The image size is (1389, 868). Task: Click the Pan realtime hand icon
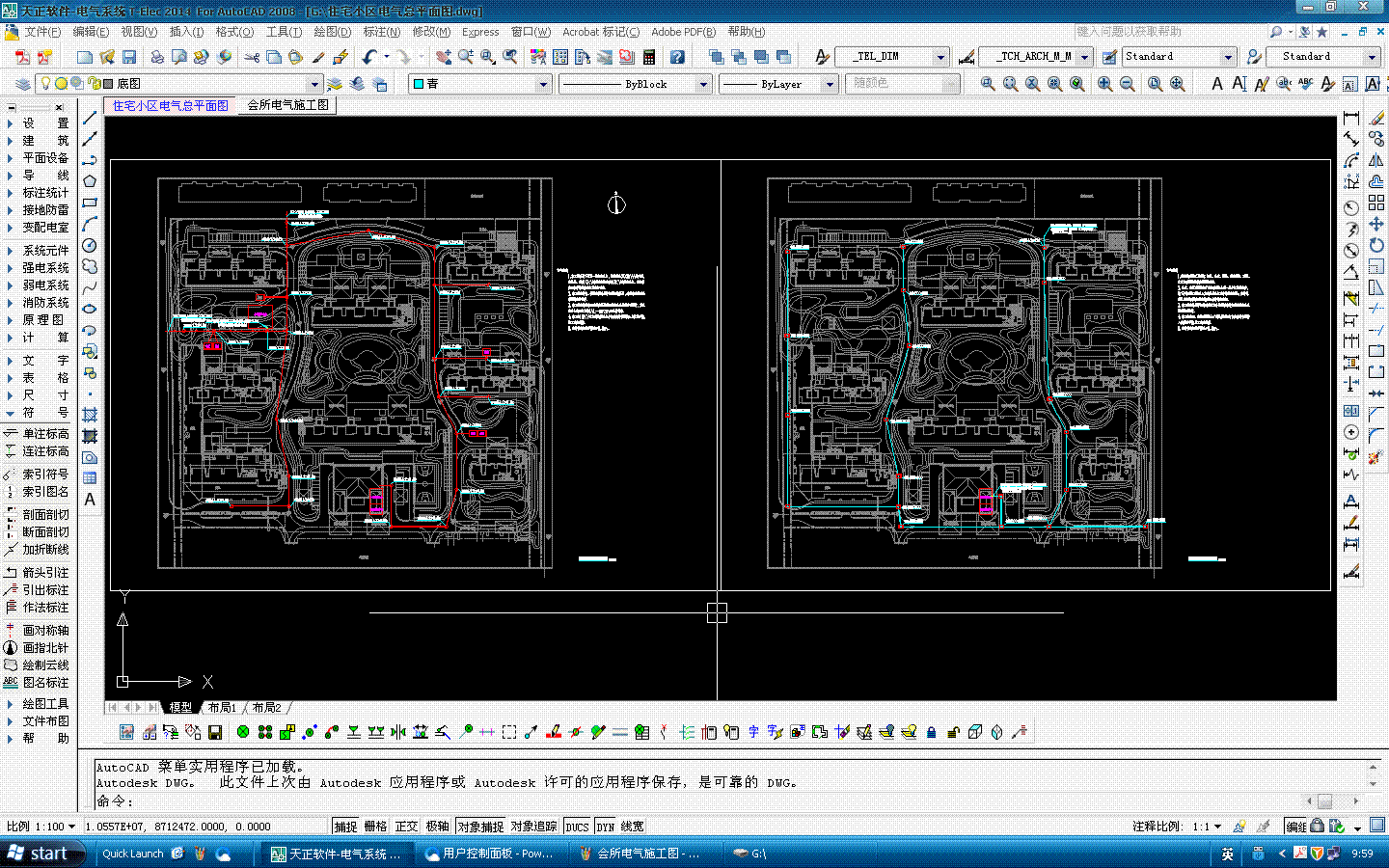[443, 57]
